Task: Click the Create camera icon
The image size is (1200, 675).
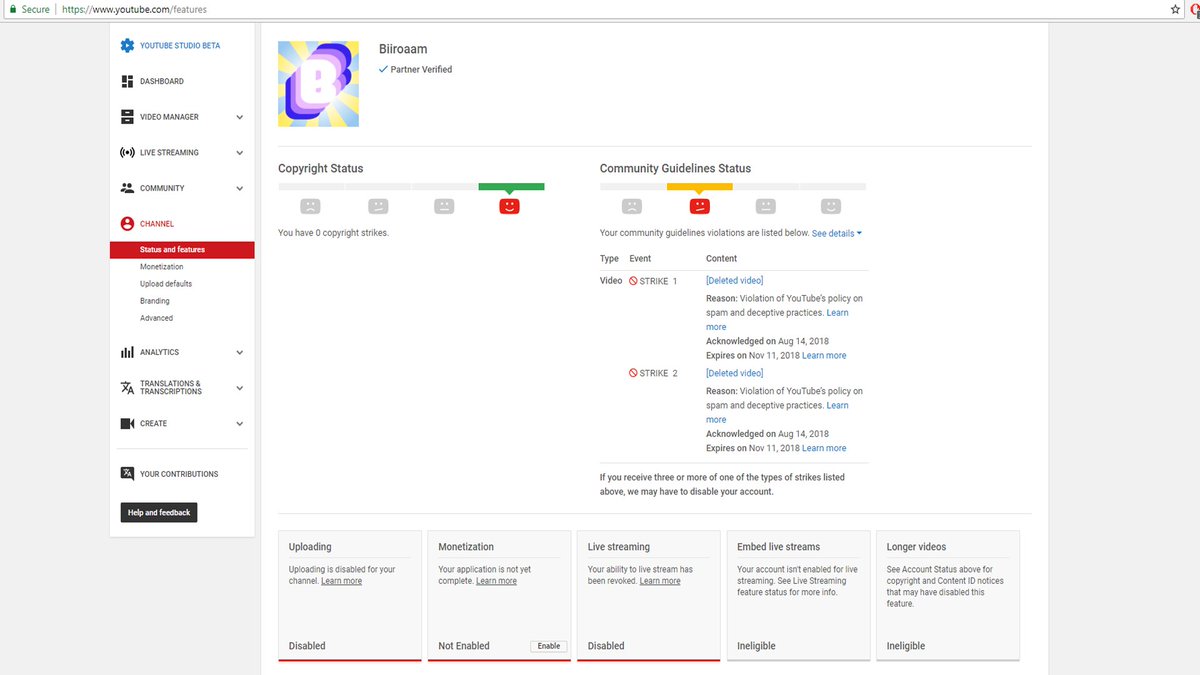Action: [x=127, y=424]
